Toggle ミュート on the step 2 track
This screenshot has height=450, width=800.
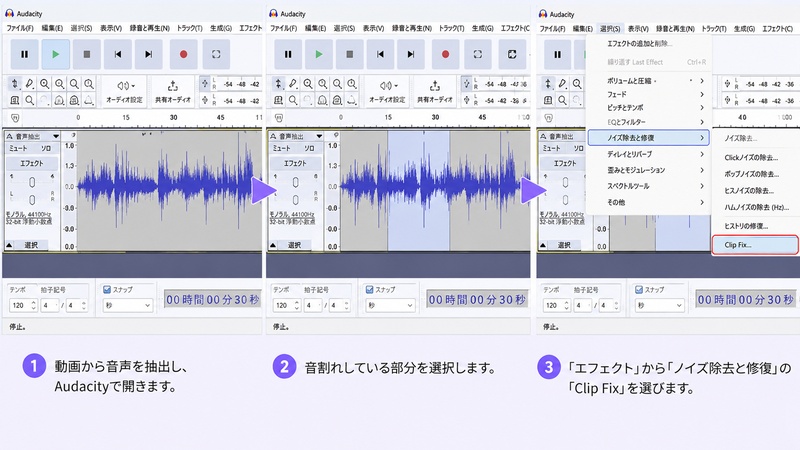(281, 148)
